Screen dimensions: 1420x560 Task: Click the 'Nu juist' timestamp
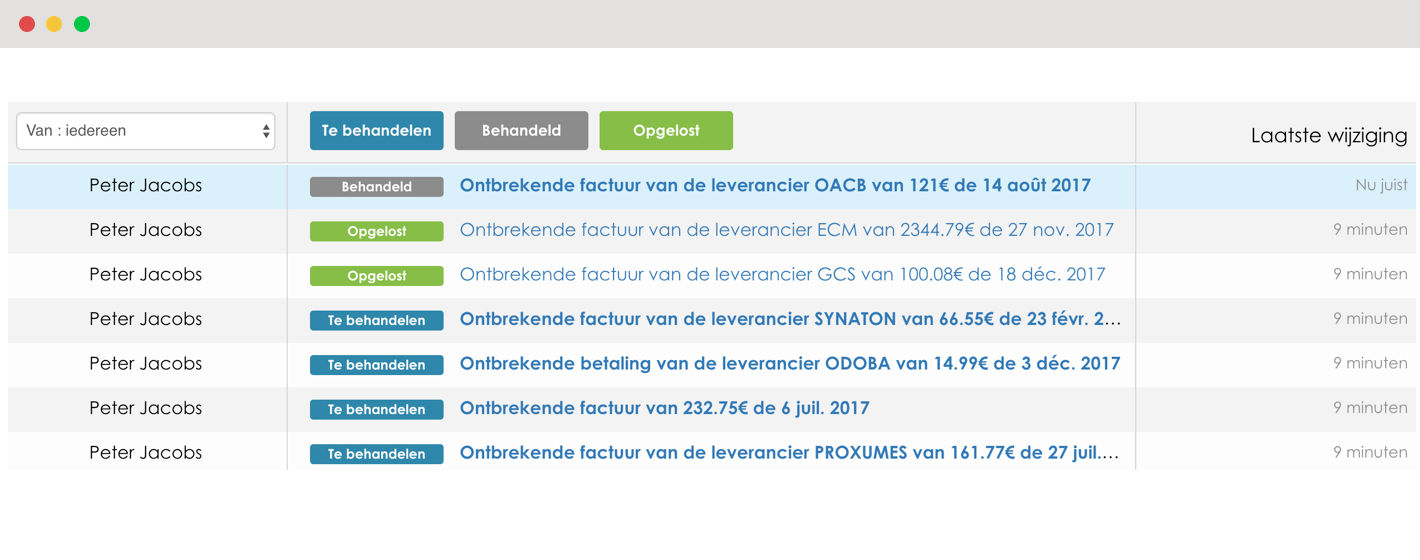coord(1381,185)
